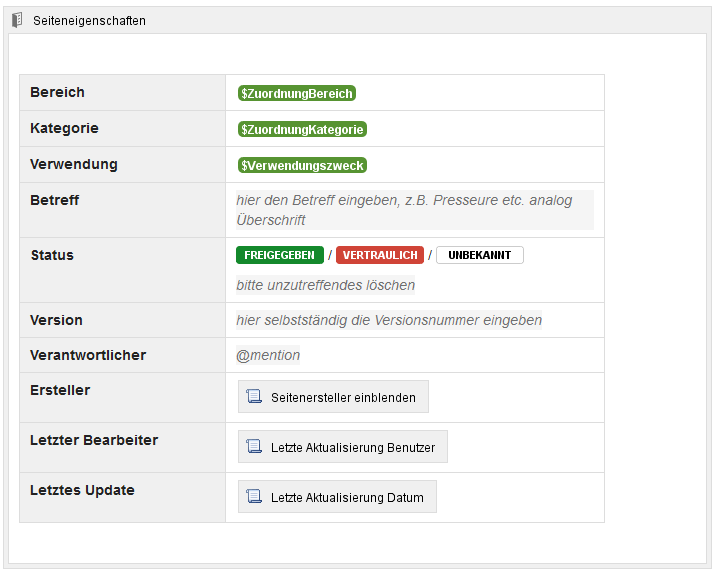
Task: Click the $ZuordnungKategorie green label
Action: pos(302,129)
